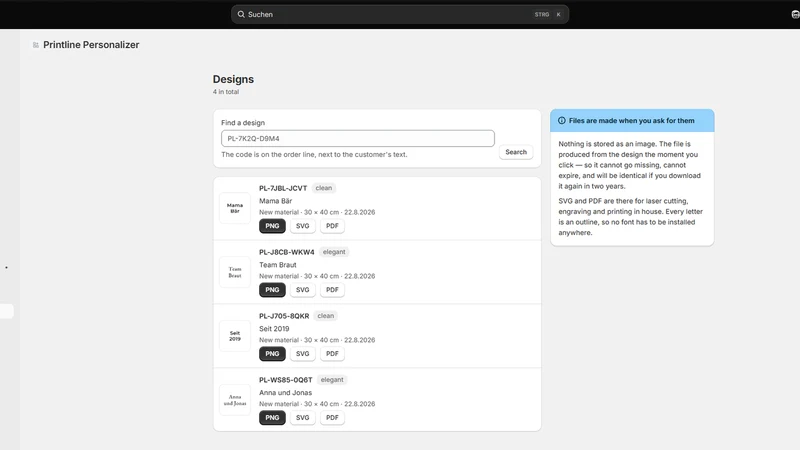
Task: Download SVG for Anna und Jonas design
Action: point(303,417)
